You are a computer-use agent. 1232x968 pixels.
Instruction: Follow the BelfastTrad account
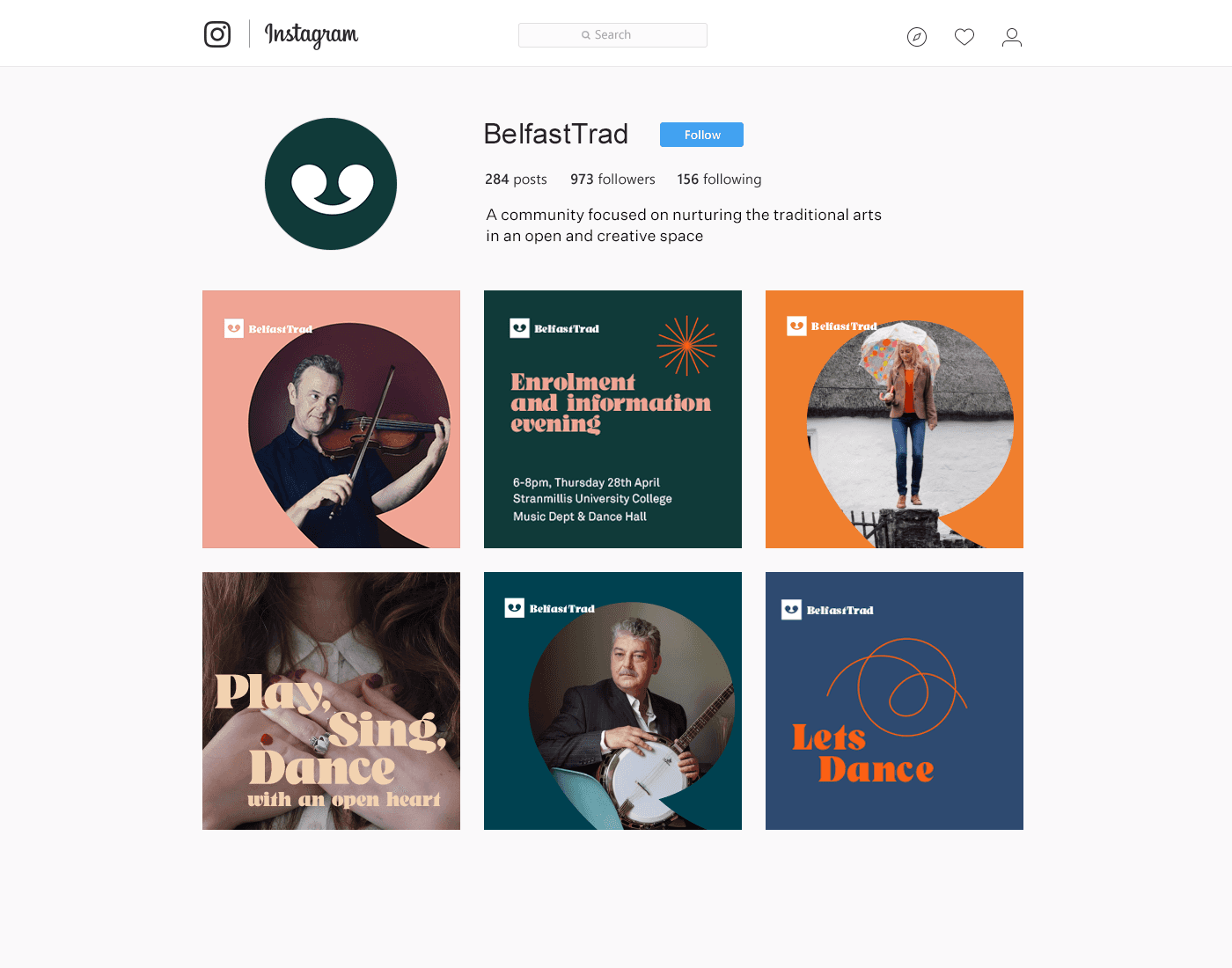(701, 135)
